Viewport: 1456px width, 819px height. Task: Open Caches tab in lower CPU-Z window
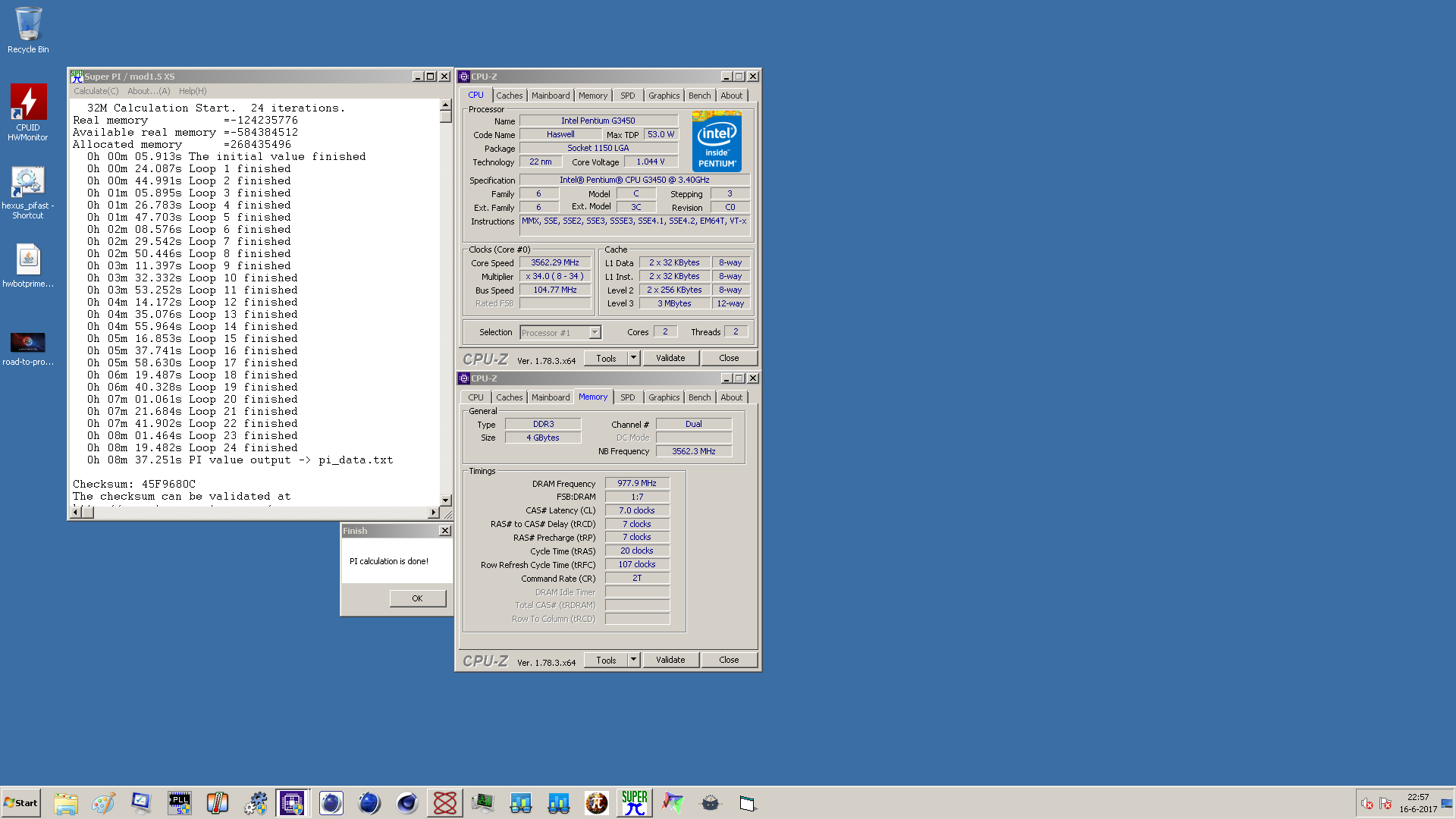click(510, 397)
